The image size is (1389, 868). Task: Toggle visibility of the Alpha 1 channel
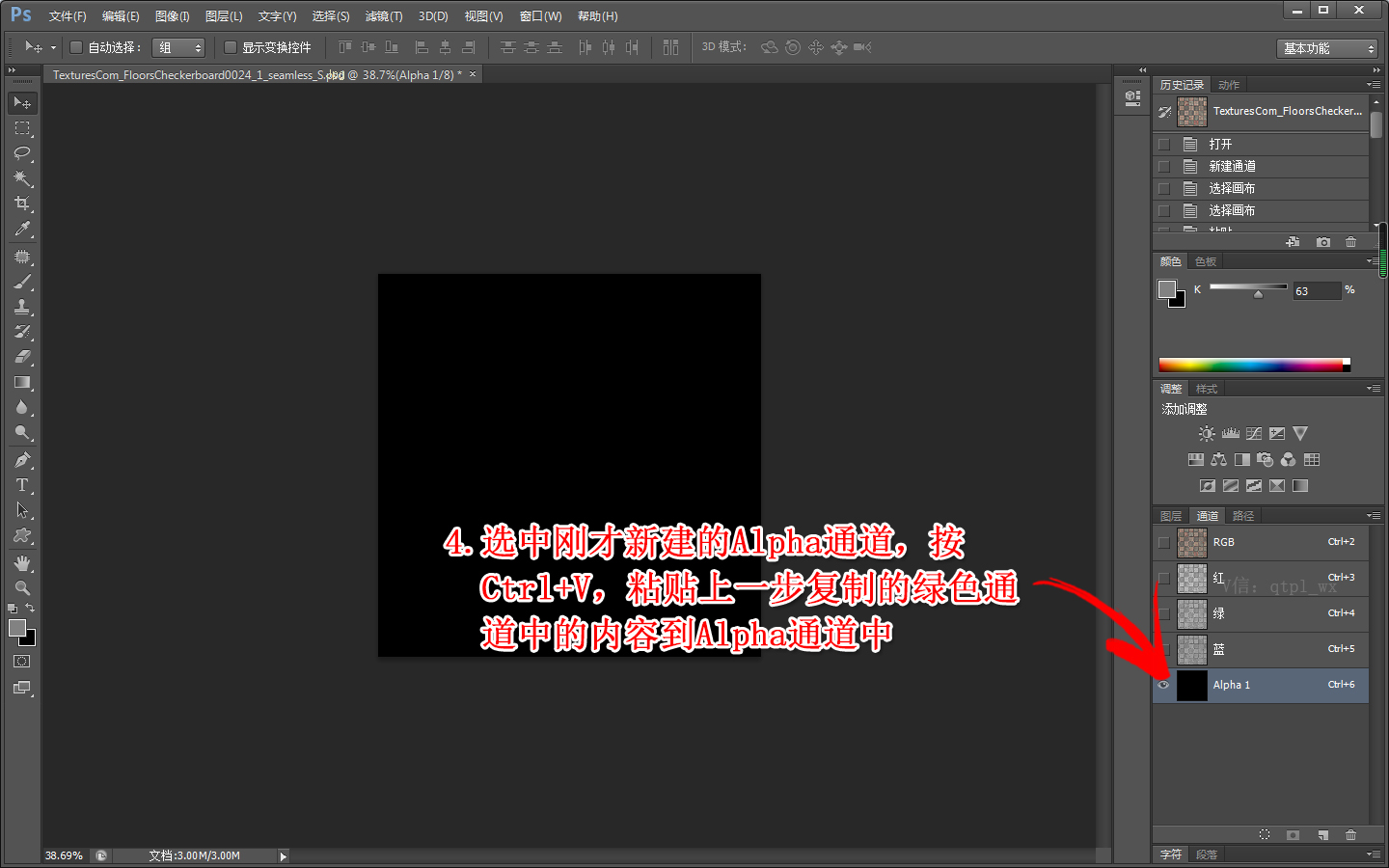pyautogui.click(x=1163, y=685)
